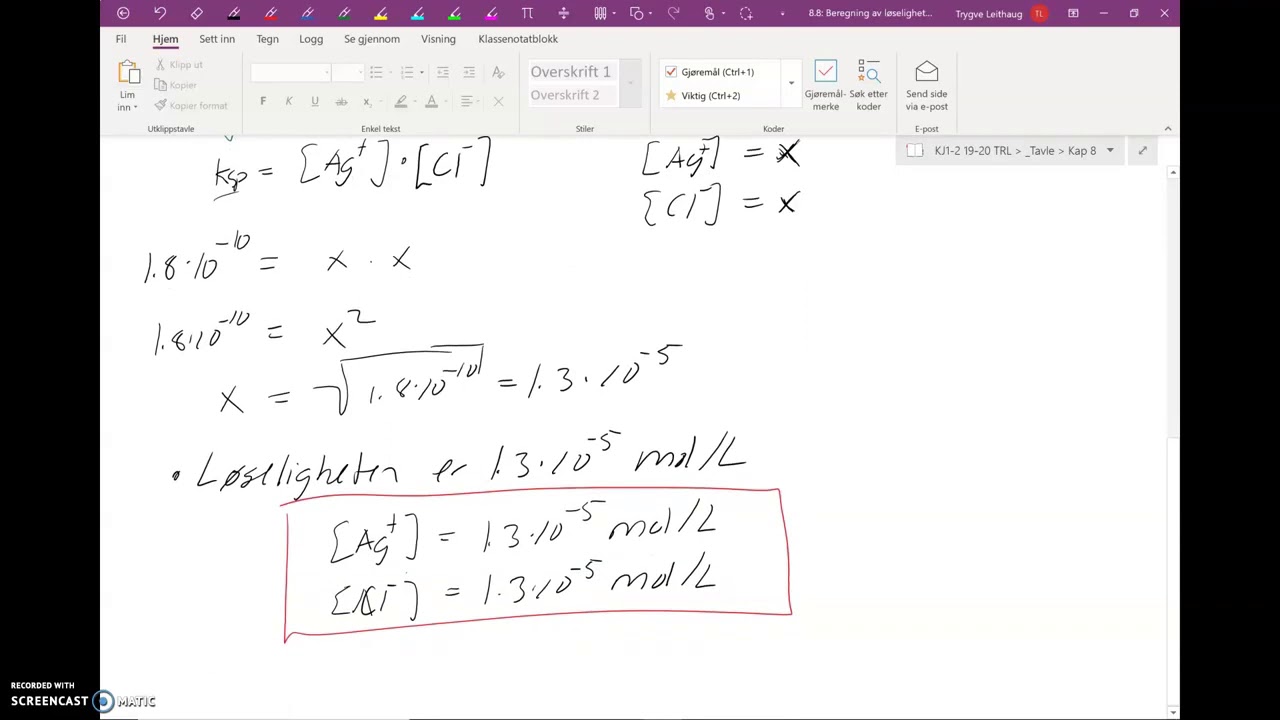This screenshot has height=720, width=1280.
Task: Redo the last action
Action: 673,13
